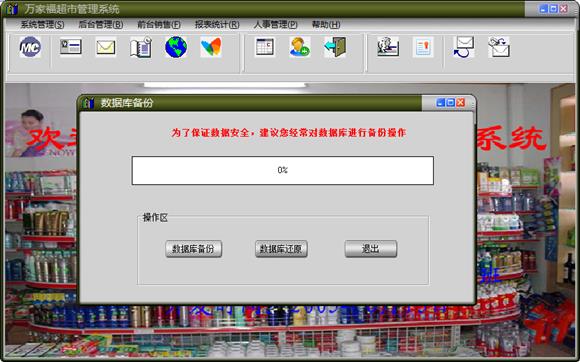Click the exit door arrow icon

335,47
